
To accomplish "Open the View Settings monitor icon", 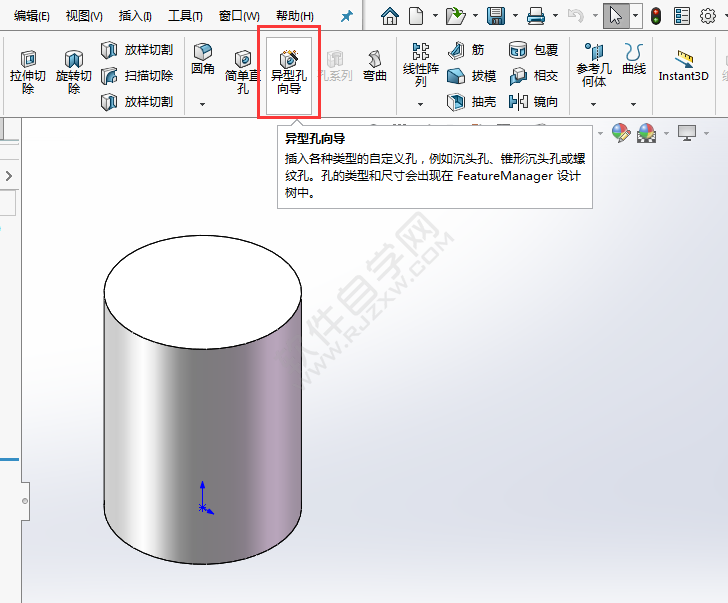I will pos(687,133).
